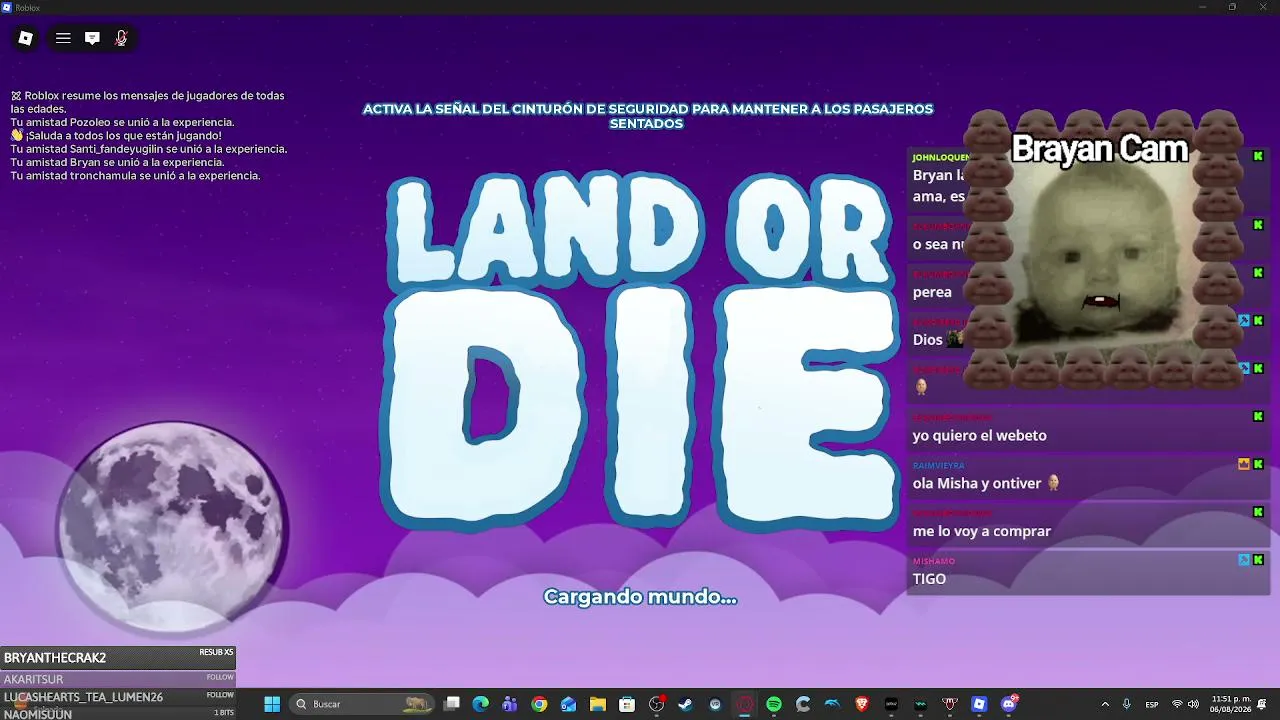Open Steam from the taskbar
The width and height of the screenshot is (1280, 720).
coord(685,704)
